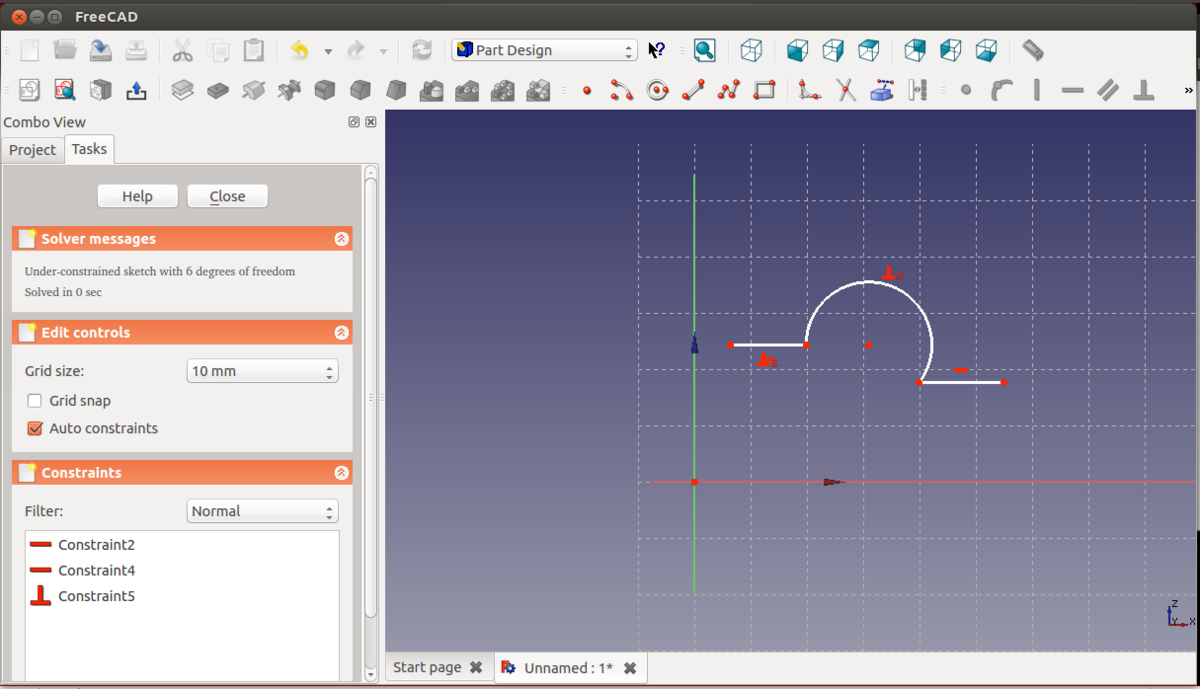Viewport: 1200px width, 689px height.
Task: Switch to the Project tab
Action: 32,150
